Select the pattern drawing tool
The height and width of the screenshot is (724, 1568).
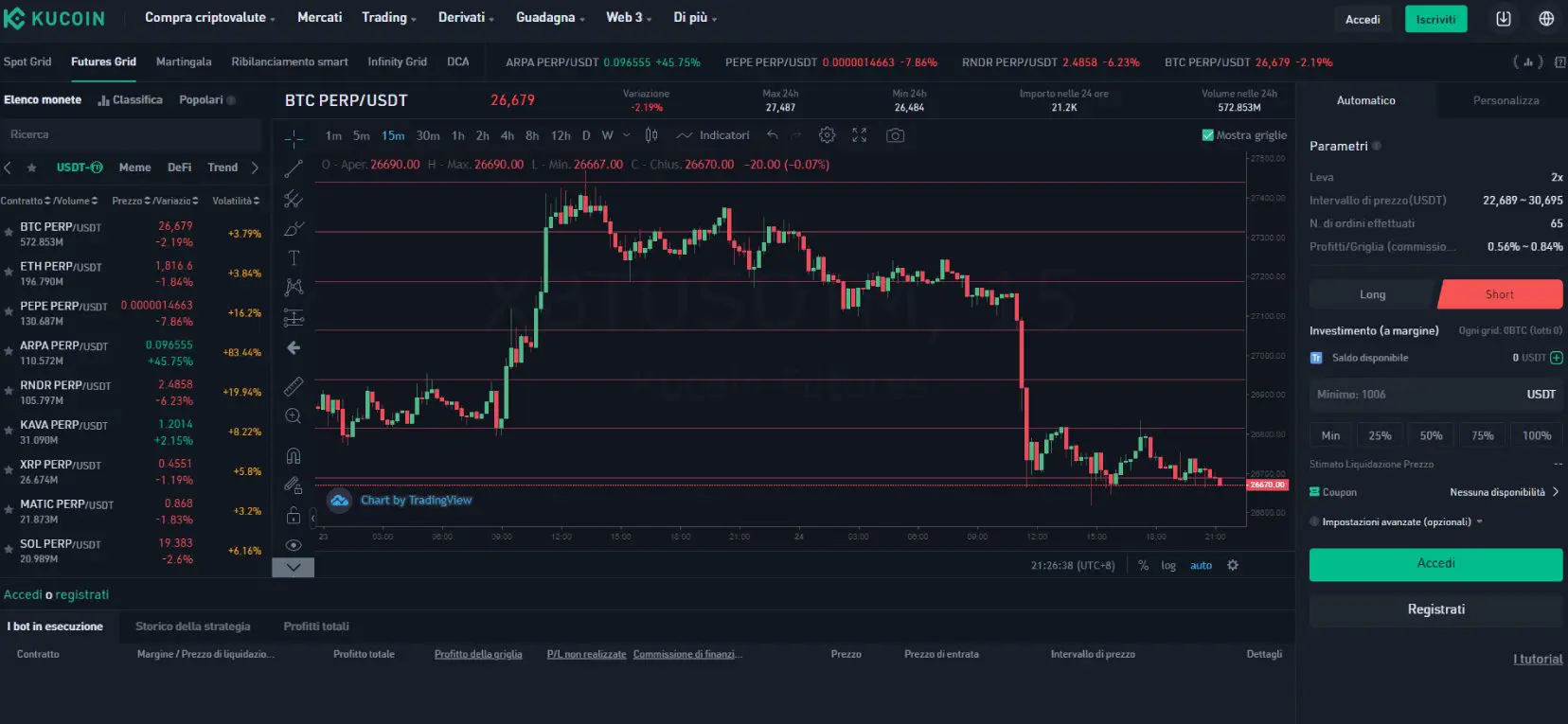(x=294, y=287)
